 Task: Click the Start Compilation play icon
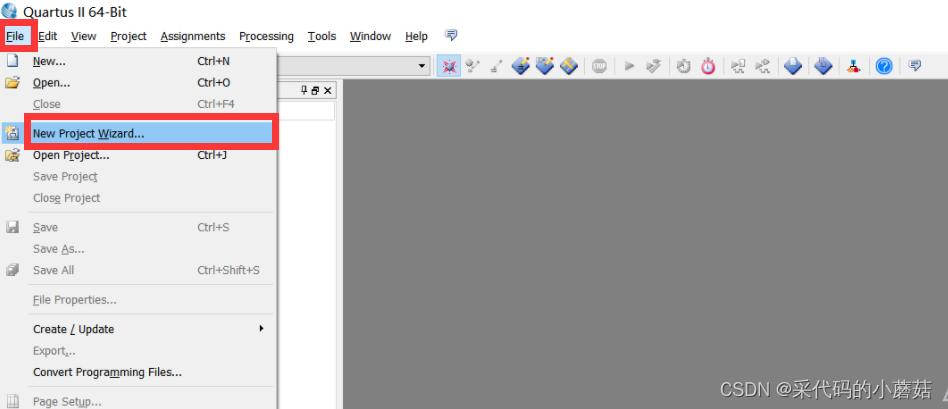click(x=629, y=66)
